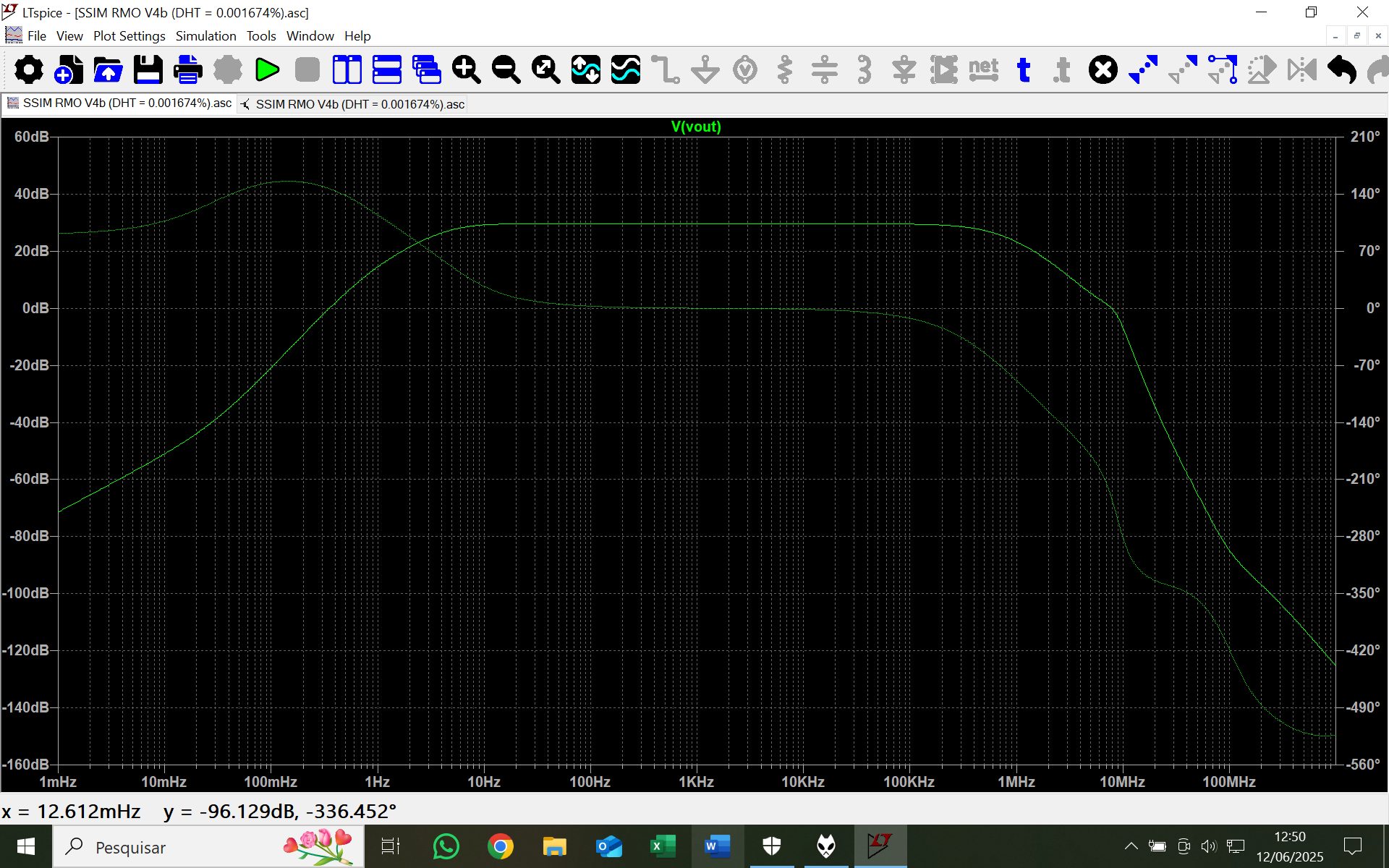Place a ground symbol
1389x868 pixels.
[705, 70]
